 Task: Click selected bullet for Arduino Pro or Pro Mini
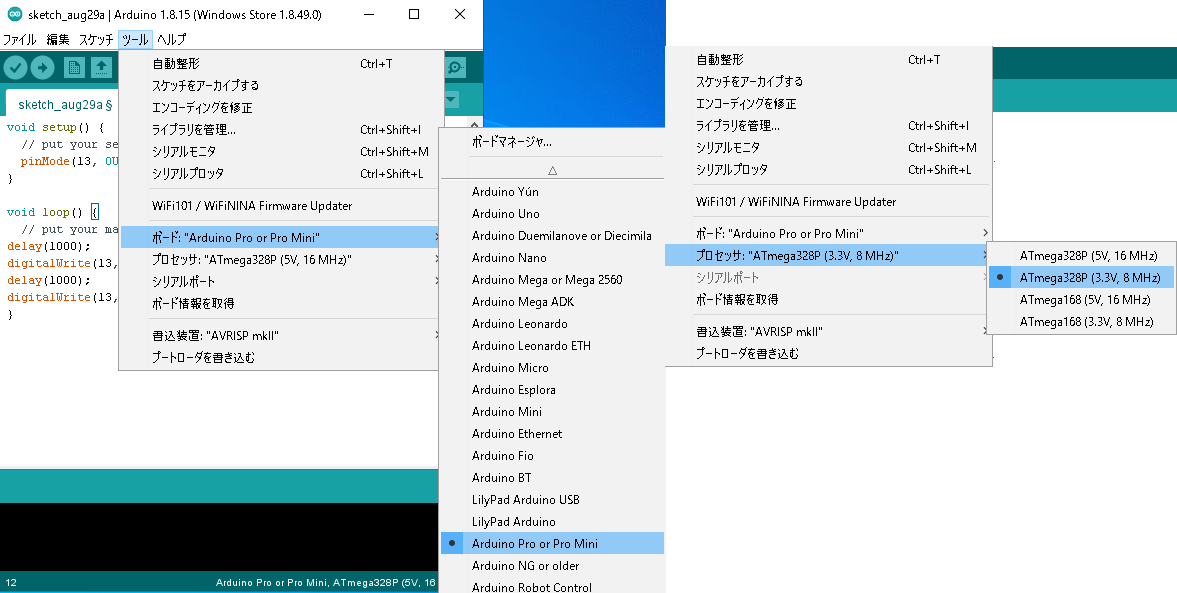(452, 543)
